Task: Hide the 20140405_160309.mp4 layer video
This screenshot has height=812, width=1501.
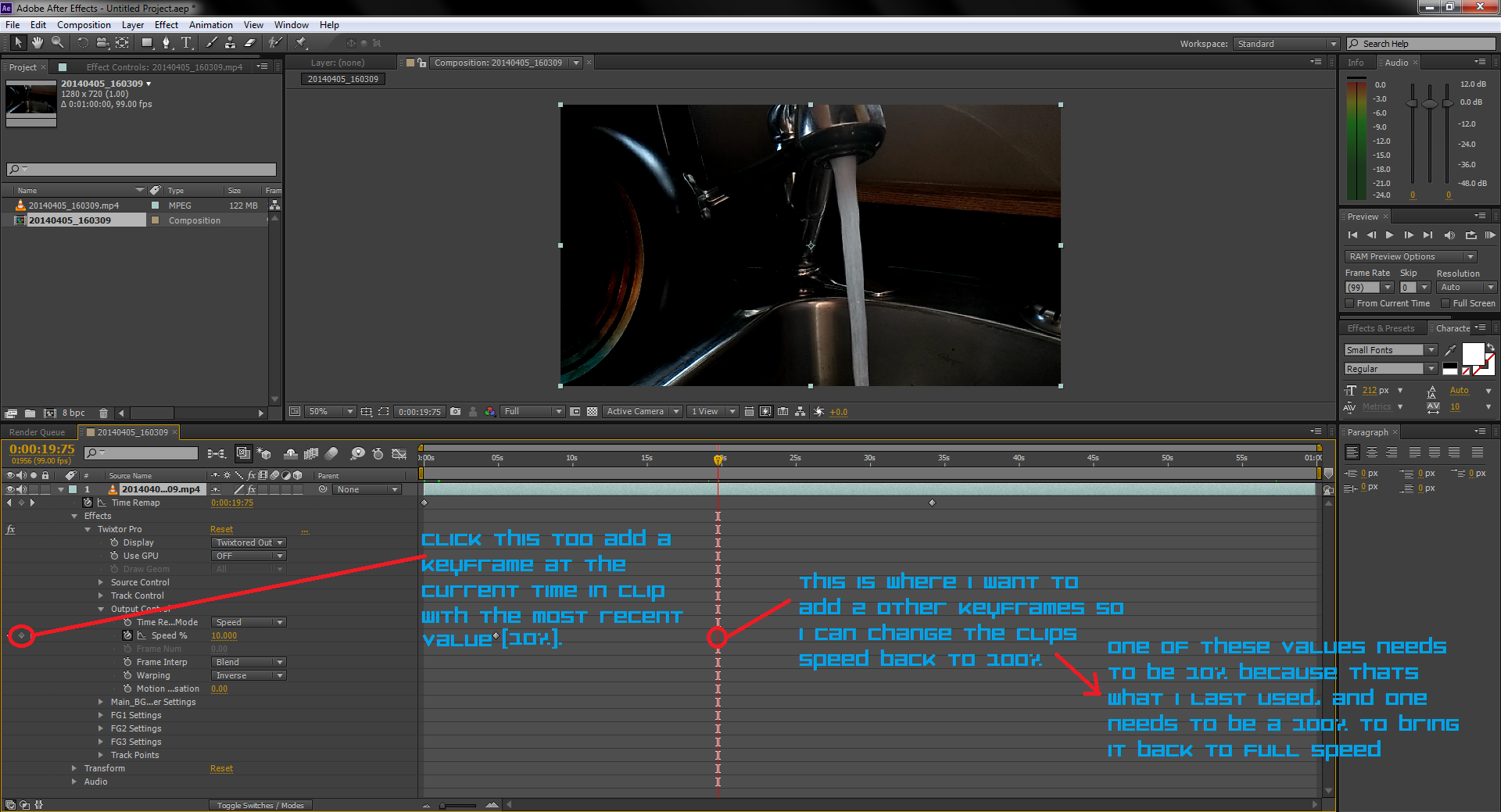Action: coord(10,489)
